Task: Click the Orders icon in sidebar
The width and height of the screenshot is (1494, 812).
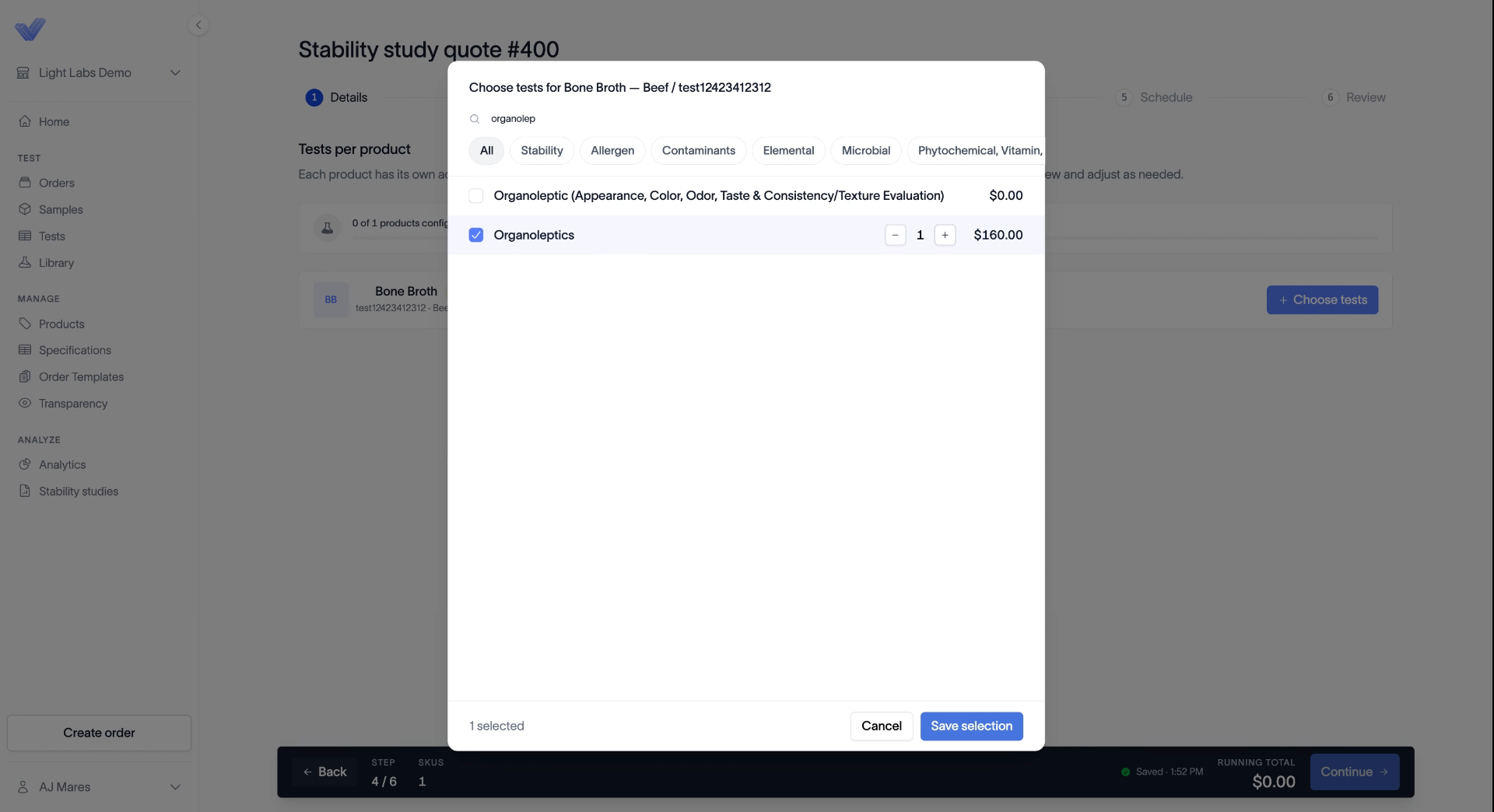Action: point(25,183)
